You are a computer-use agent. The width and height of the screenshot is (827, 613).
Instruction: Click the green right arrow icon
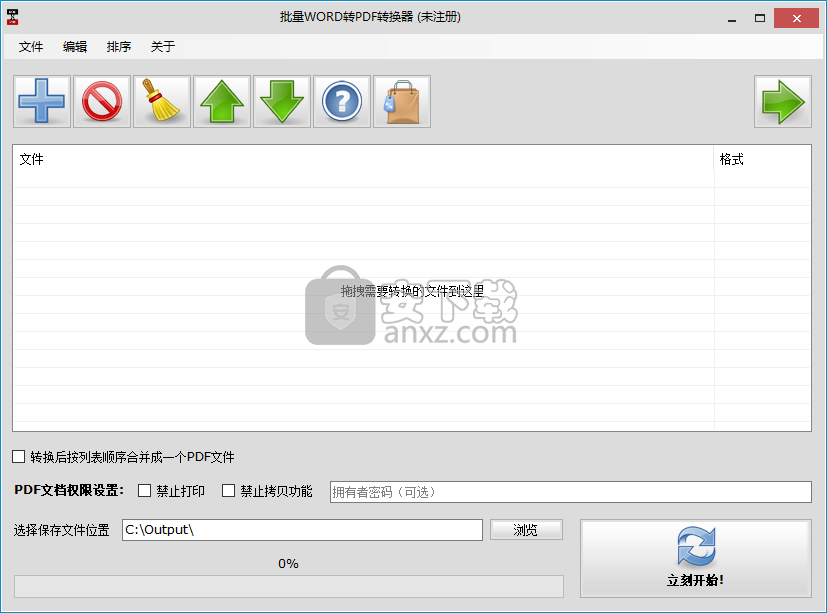point(783,101)
